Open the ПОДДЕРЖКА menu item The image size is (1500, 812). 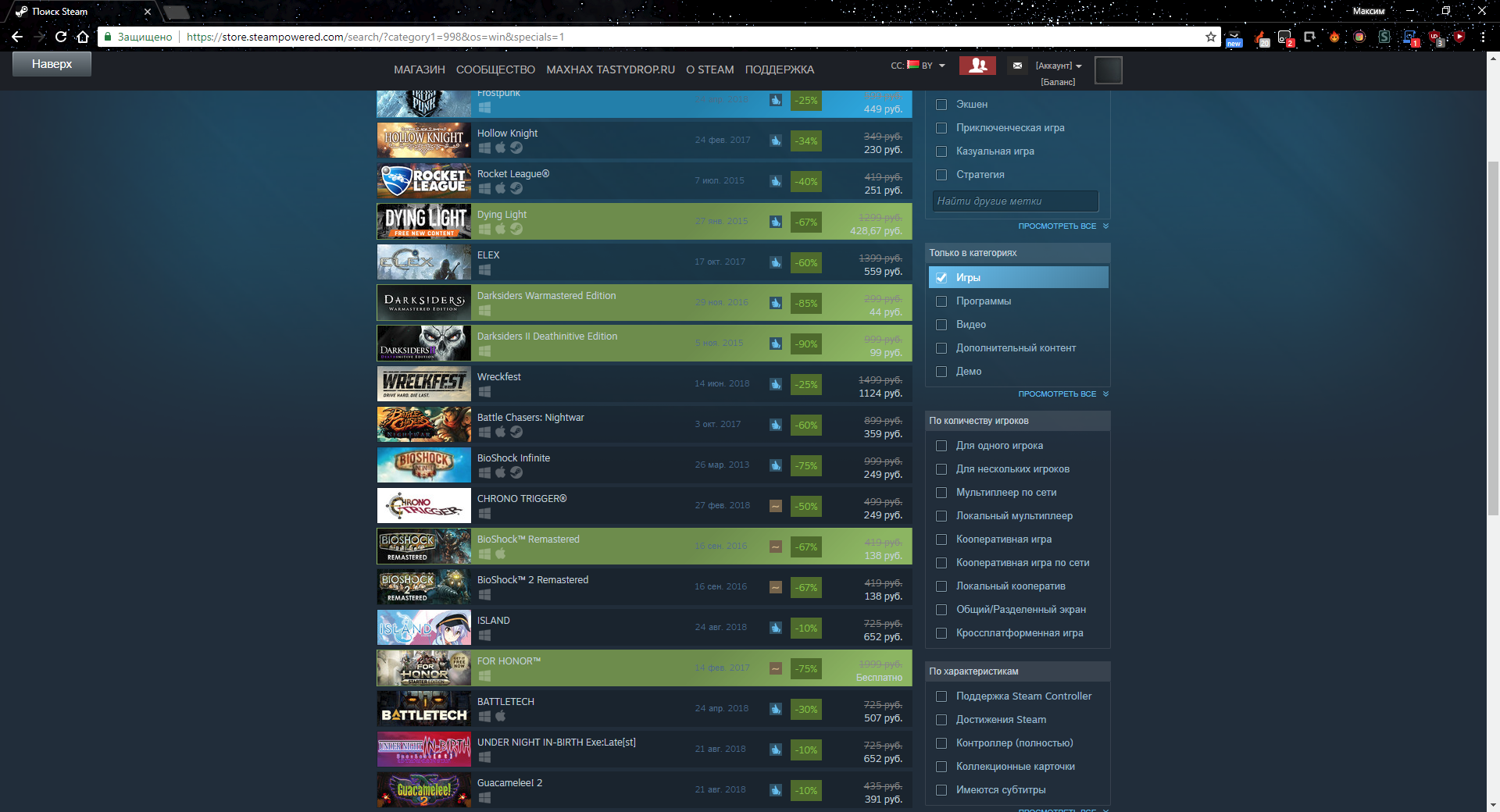point(779,69)
